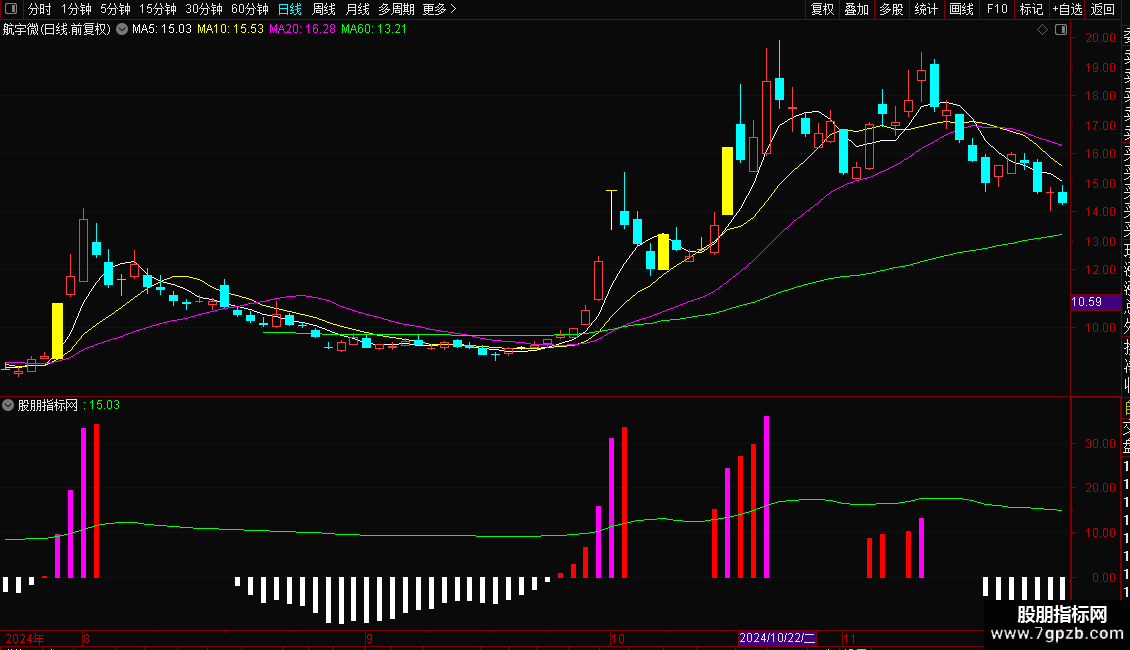Select the 1分钟 timeframe
The width and height of the screenshot is (1130, 650).
(76, 9)
